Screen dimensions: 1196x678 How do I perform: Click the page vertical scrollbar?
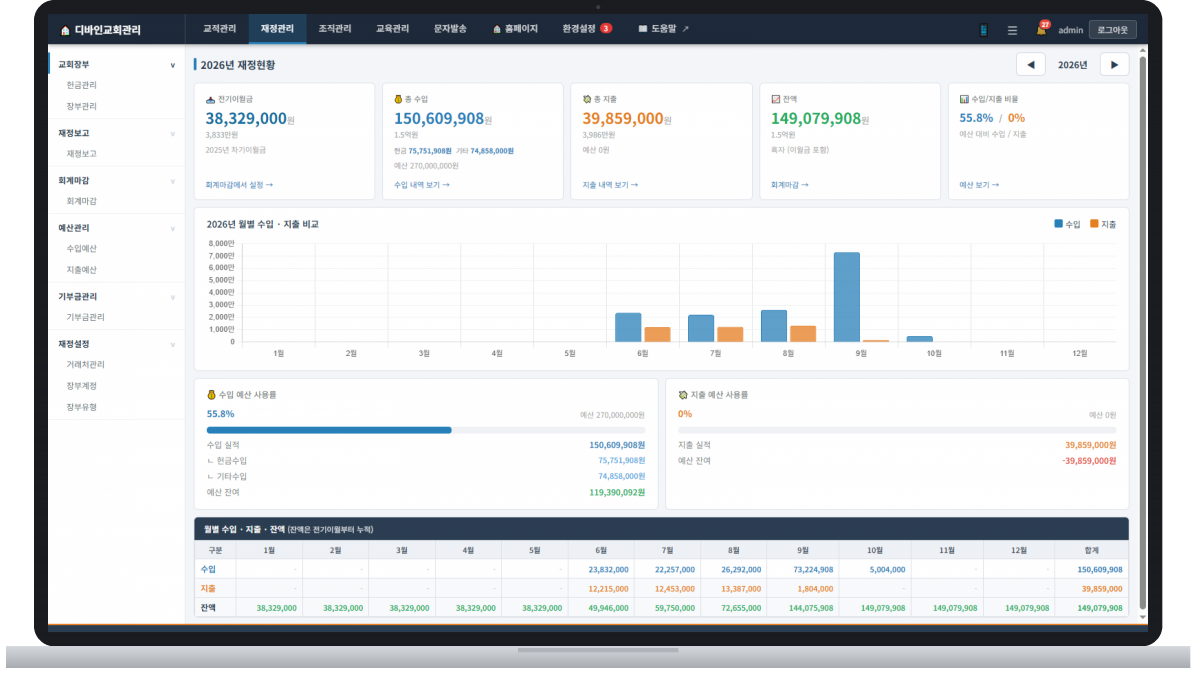point(1142,332)
